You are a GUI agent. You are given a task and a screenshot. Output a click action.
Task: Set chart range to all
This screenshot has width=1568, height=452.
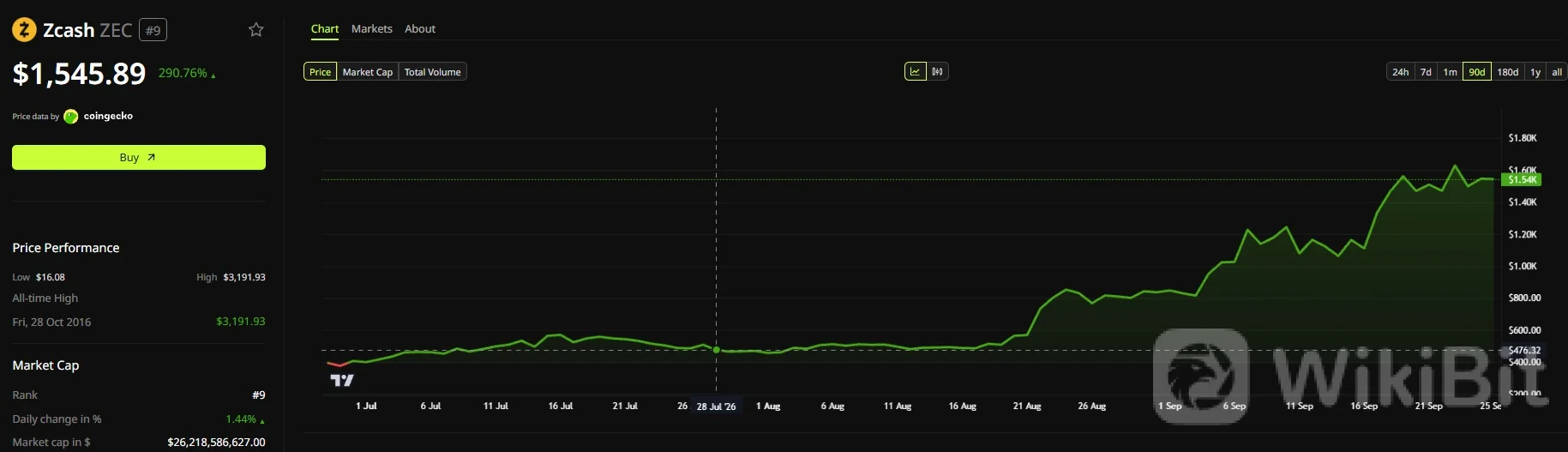[x=1557, y=72]
